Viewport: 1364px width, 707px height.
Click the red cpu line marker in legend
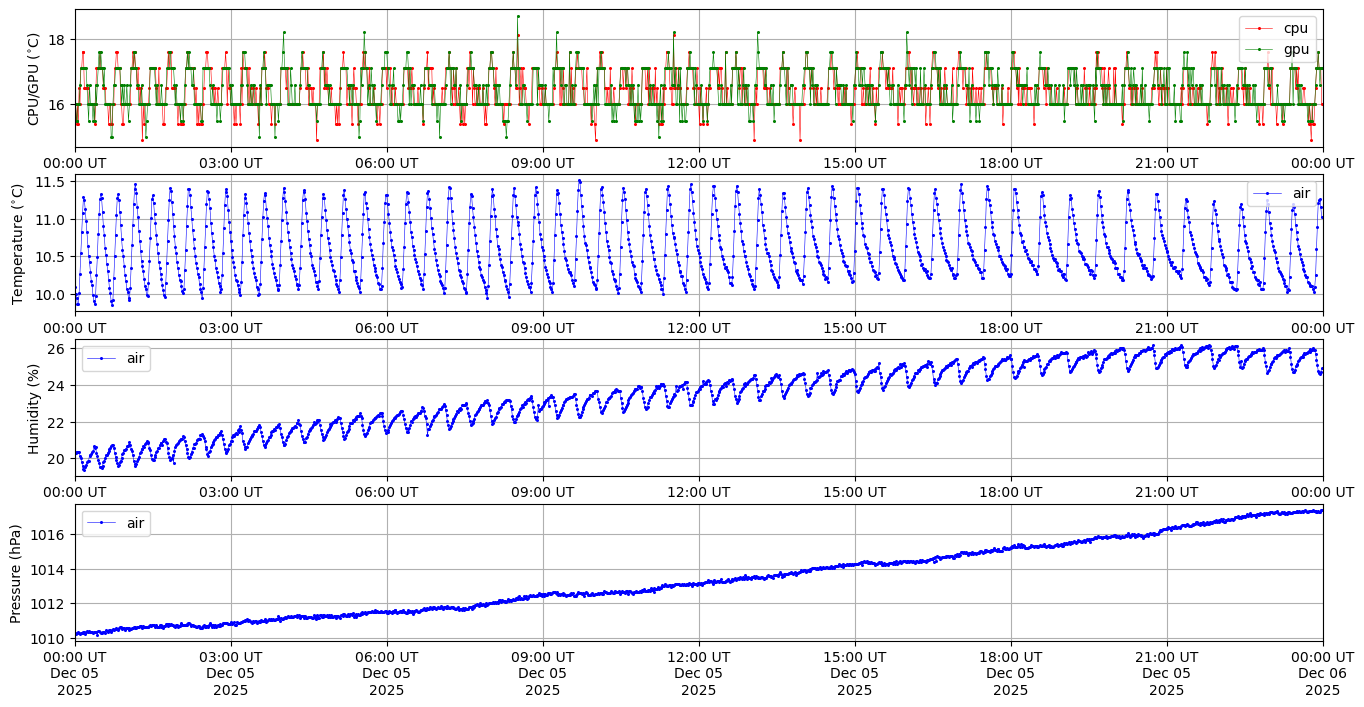click(1261, 29)
